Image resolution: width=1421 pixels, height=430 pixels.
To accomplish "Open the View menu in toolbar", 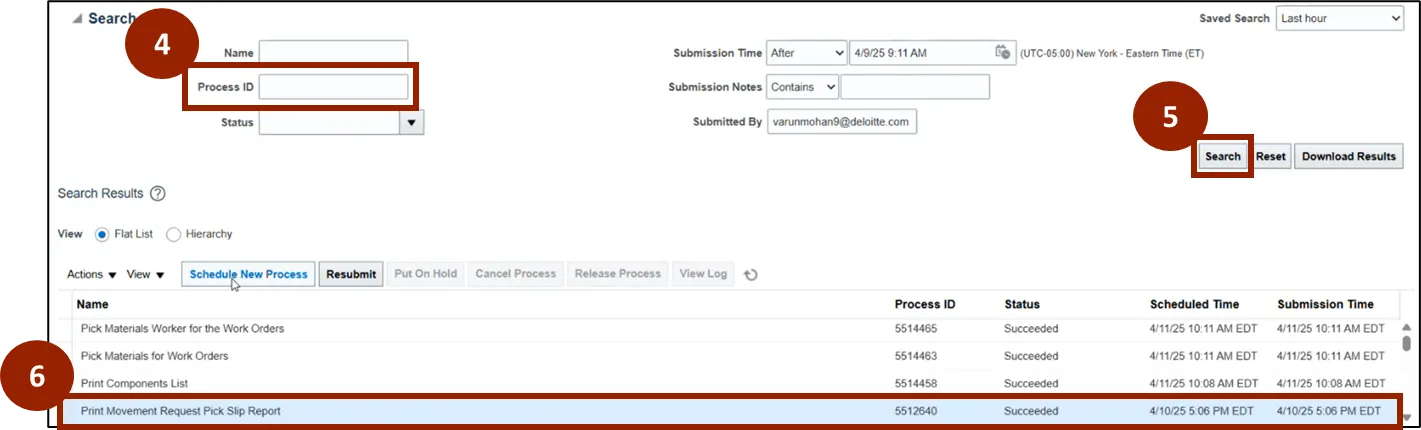I will (146, 274).
